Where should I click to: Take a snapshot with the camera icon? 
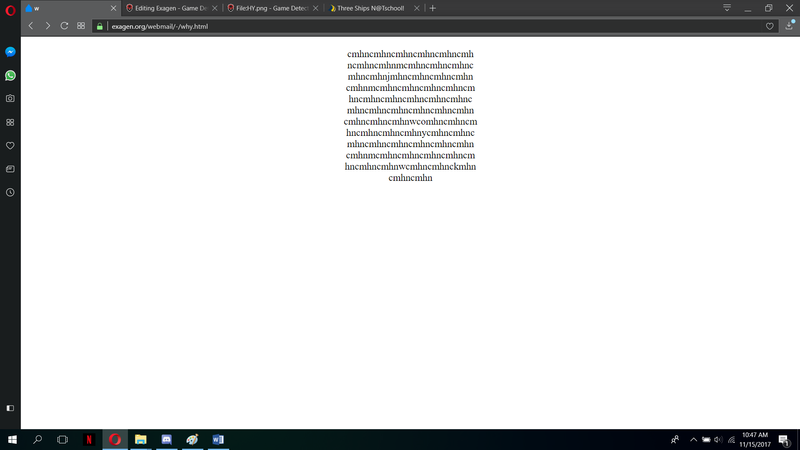point(10,99)
